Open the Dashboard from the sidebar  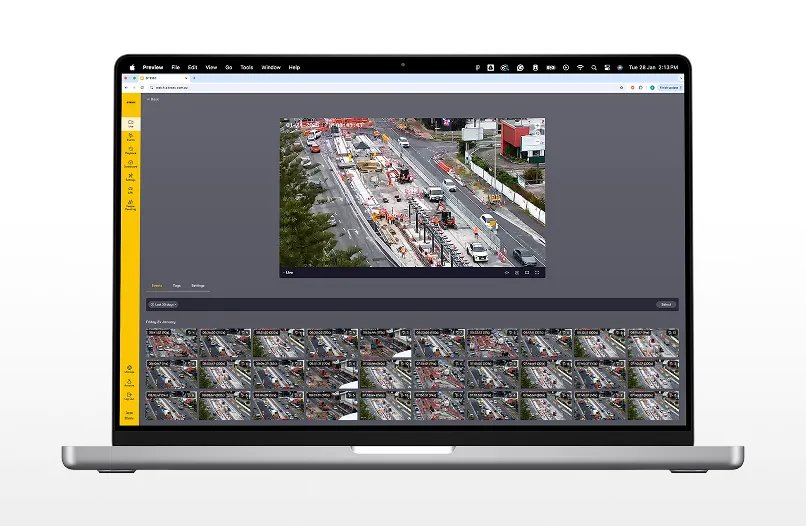(x=130, y=164)
